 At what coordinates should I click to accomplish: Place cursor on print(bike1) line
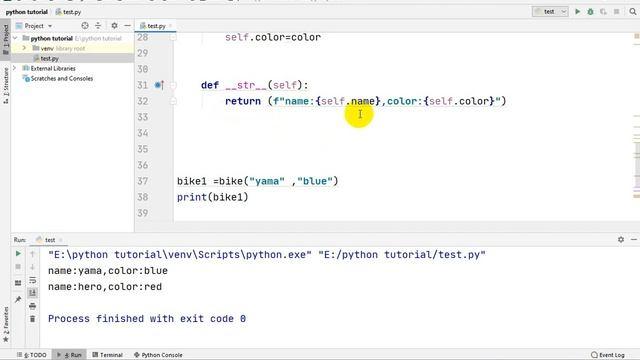(x=213, y=197)
